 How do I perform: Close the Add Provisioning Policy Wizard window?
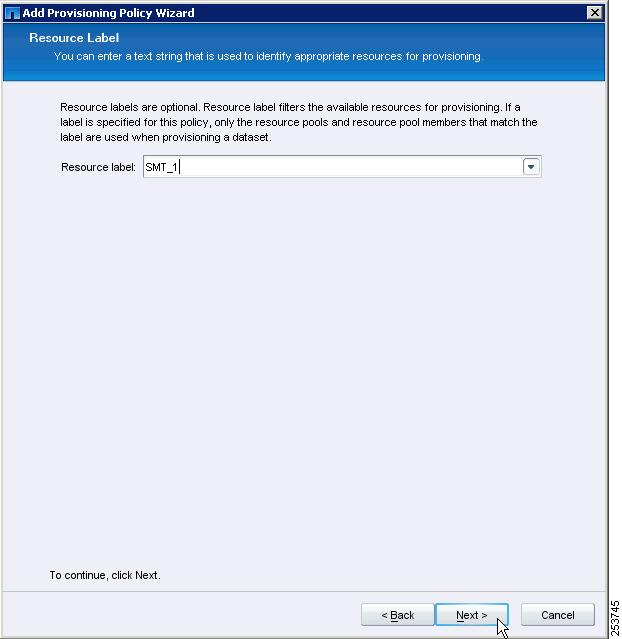595,13
